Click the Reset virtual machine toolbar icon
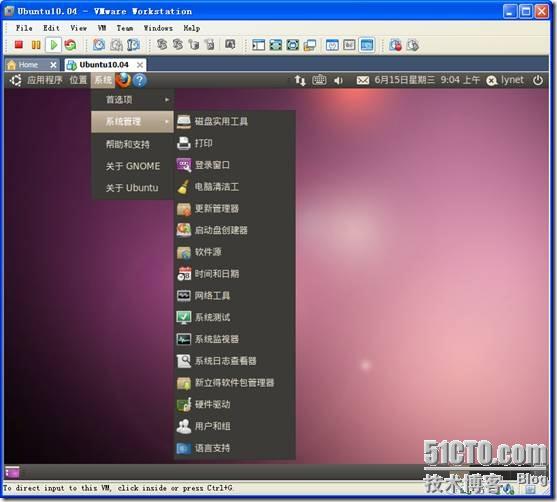557x502 pixels. [x=70, y=45]
